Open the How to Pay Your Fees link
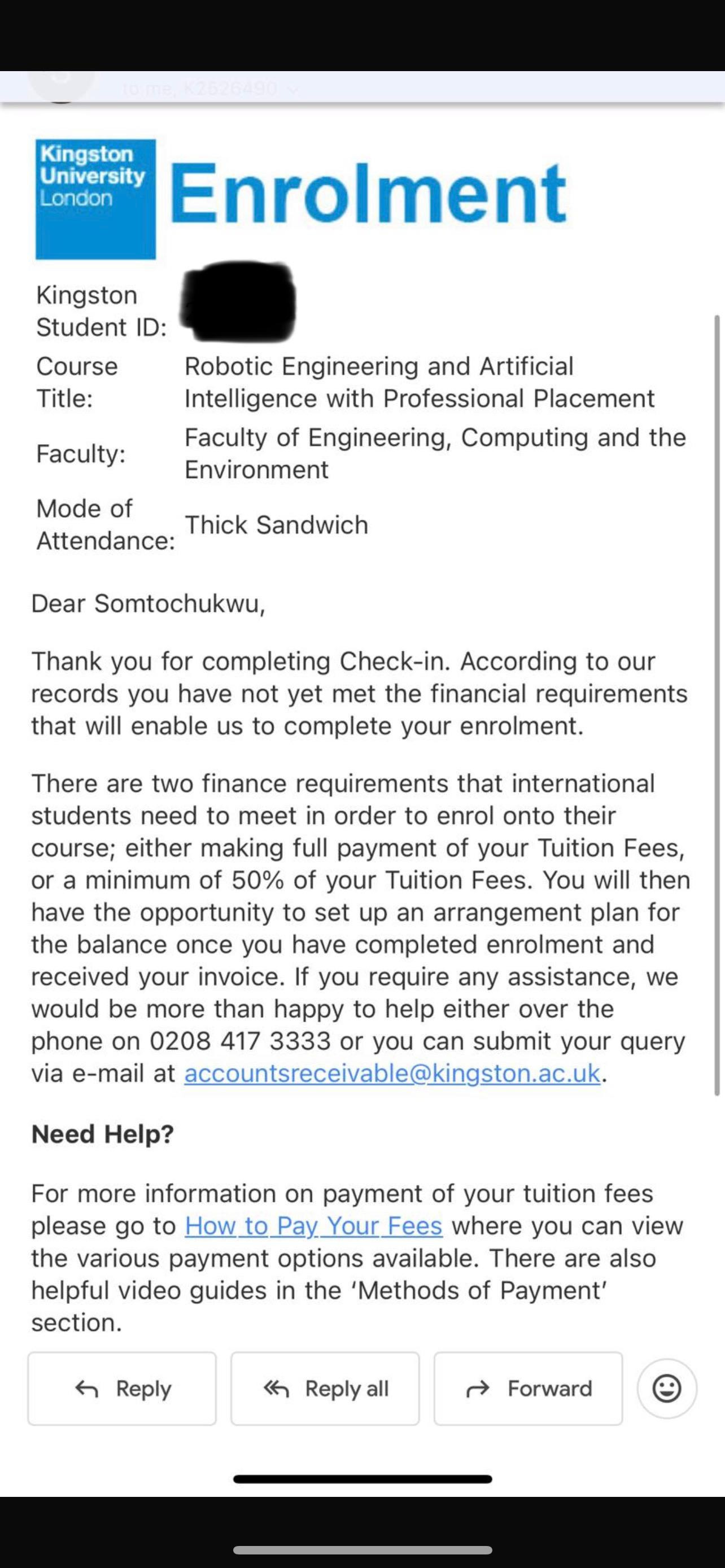The image size is (725, 1568). 313,1226
